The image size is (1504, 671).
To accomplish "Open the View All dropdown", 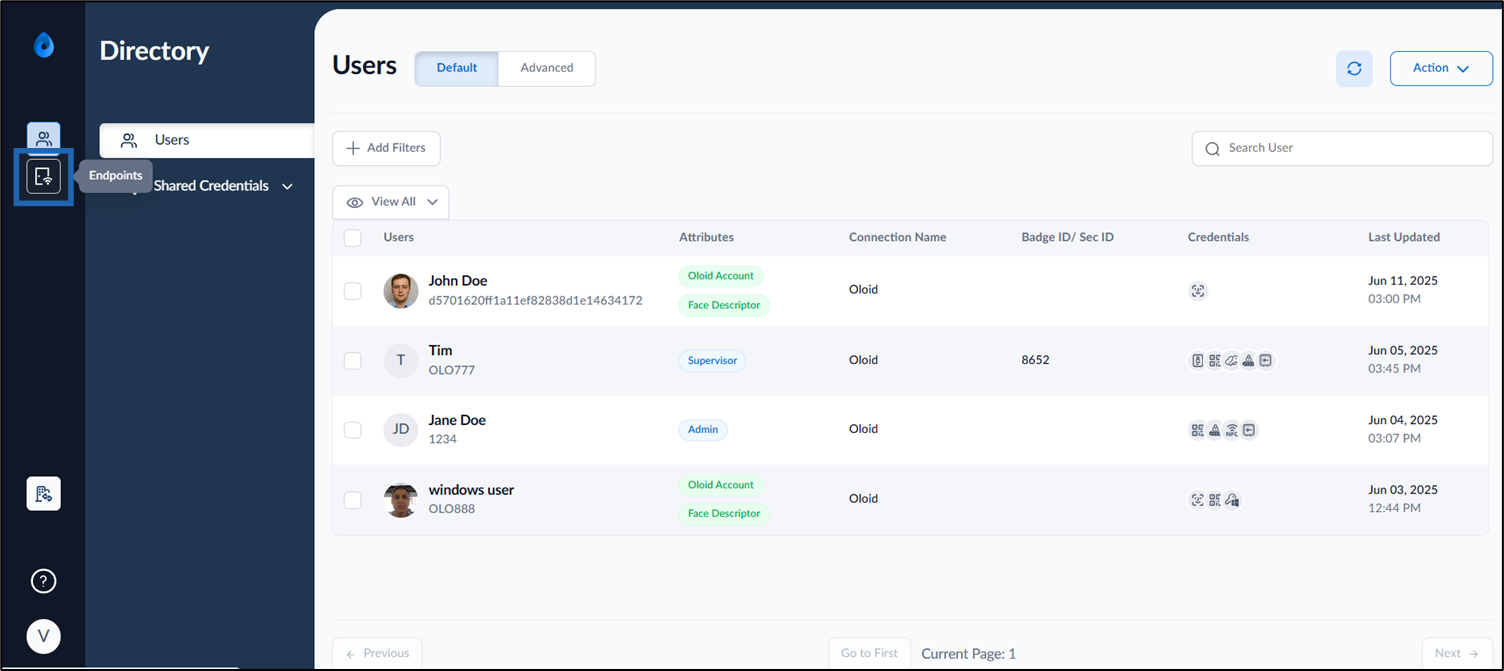I will [x=391, y=202].
